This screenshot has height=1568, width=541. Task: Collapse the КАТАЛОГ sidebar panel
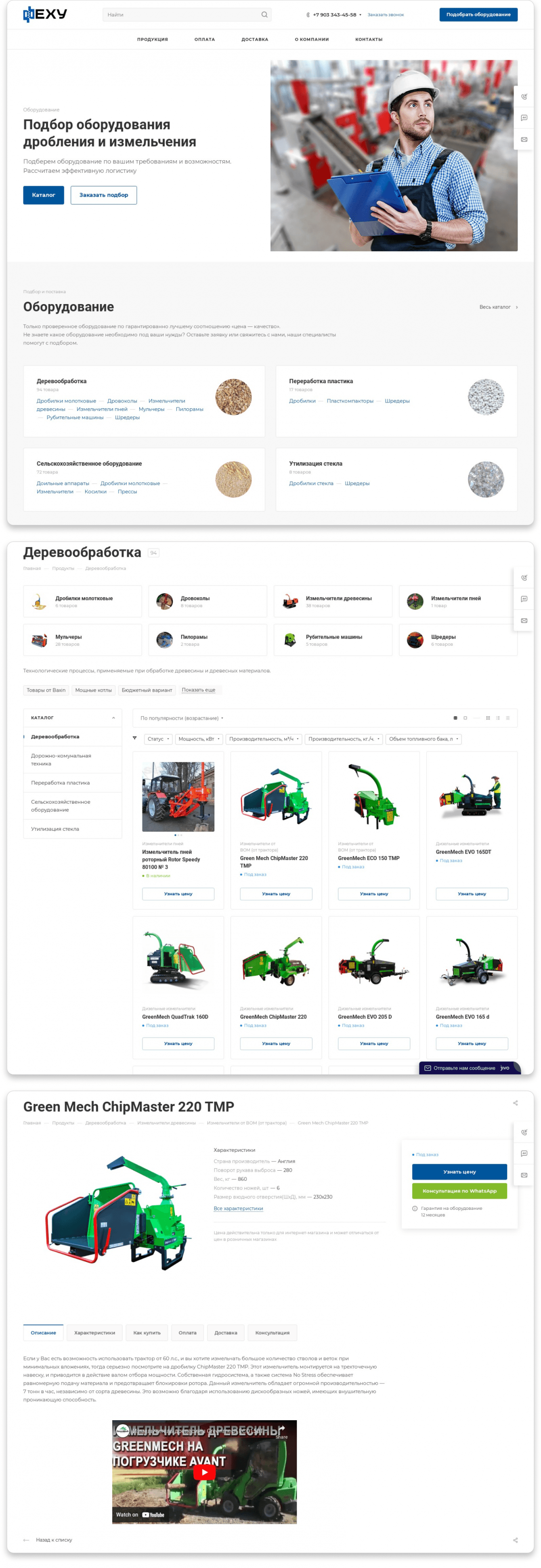[113, 718]
